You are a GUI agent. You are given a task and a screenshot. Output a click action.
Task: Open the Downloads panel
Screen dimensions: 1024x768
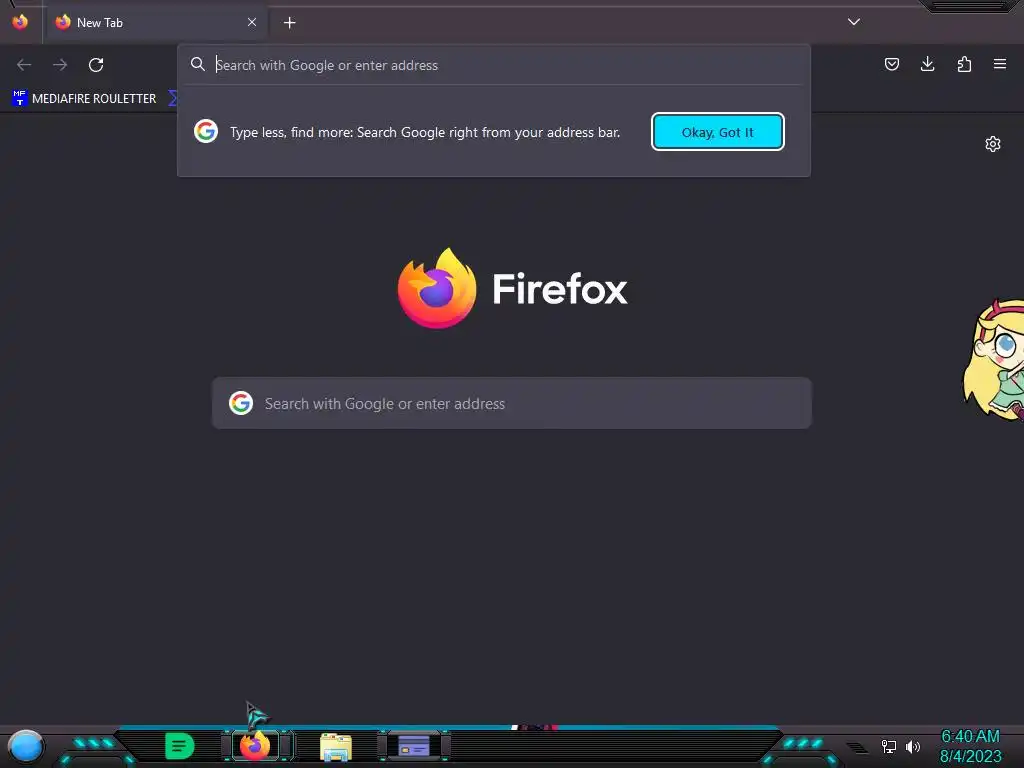927,64
